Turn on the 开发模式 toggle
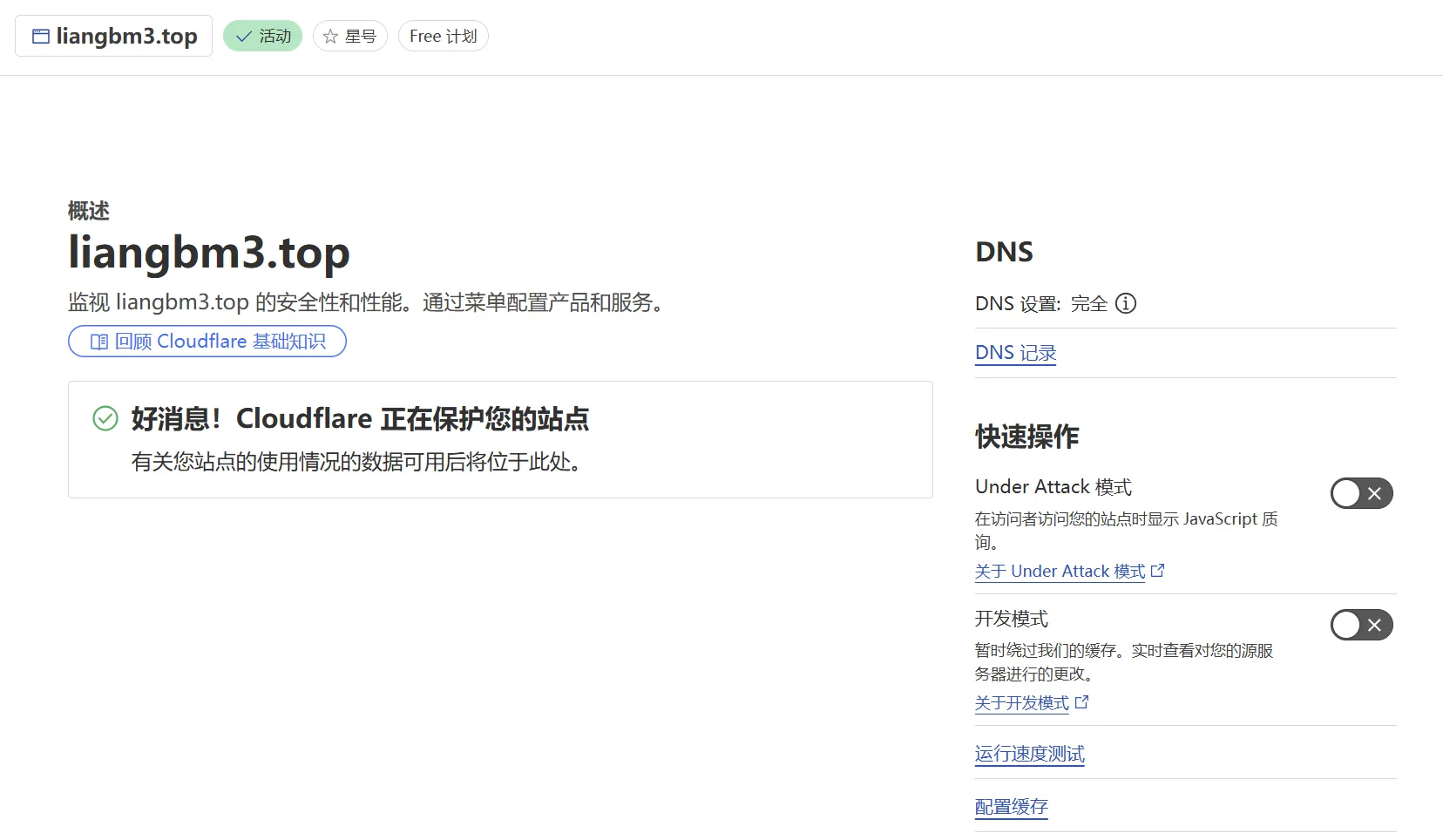The width and height of the screenshot is (1443, 840). coord(1361,626)
